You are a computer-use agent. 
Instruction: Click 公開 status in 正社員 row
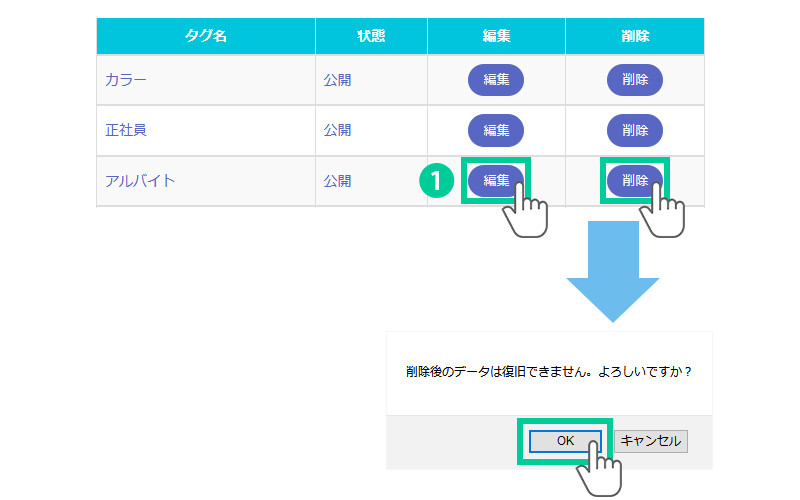click(337, 130)
